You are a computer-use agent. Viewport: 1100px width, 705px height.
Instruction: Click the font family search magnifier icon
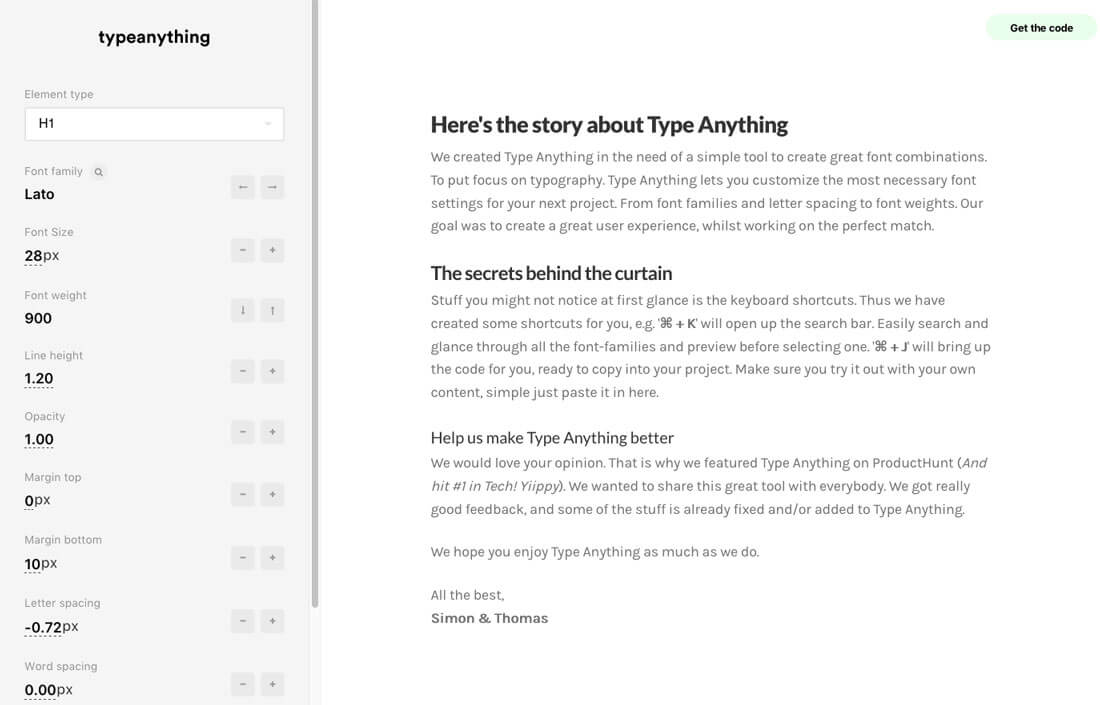98,172
